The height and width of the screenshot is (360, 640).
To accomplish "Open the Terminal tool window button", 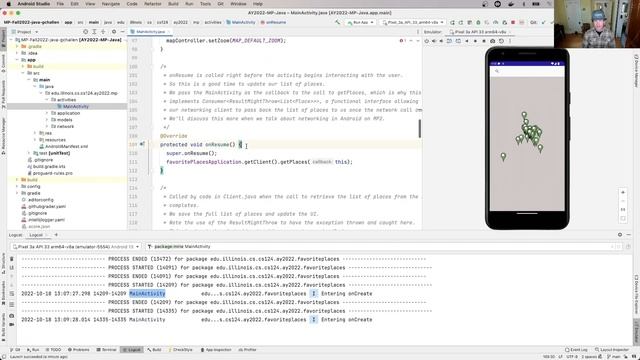I will [x=107, y=350].
